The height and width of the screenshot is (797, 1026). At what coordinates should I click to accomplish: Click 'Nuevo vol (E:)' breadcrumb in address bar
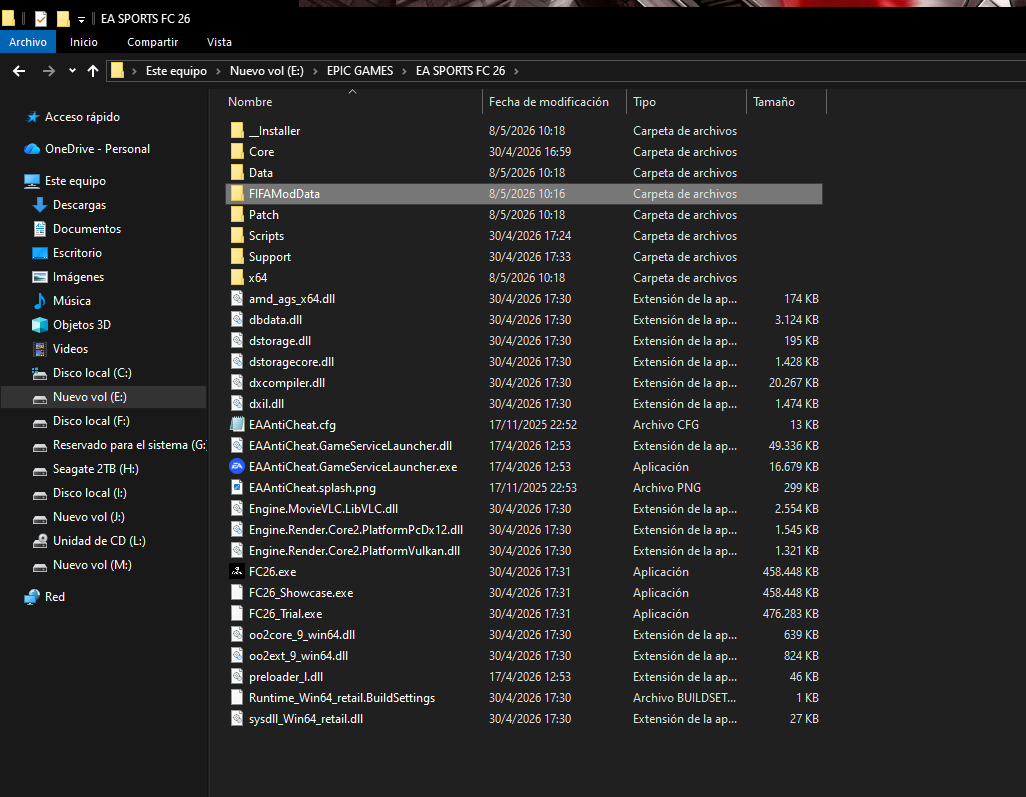pos(266,71)
